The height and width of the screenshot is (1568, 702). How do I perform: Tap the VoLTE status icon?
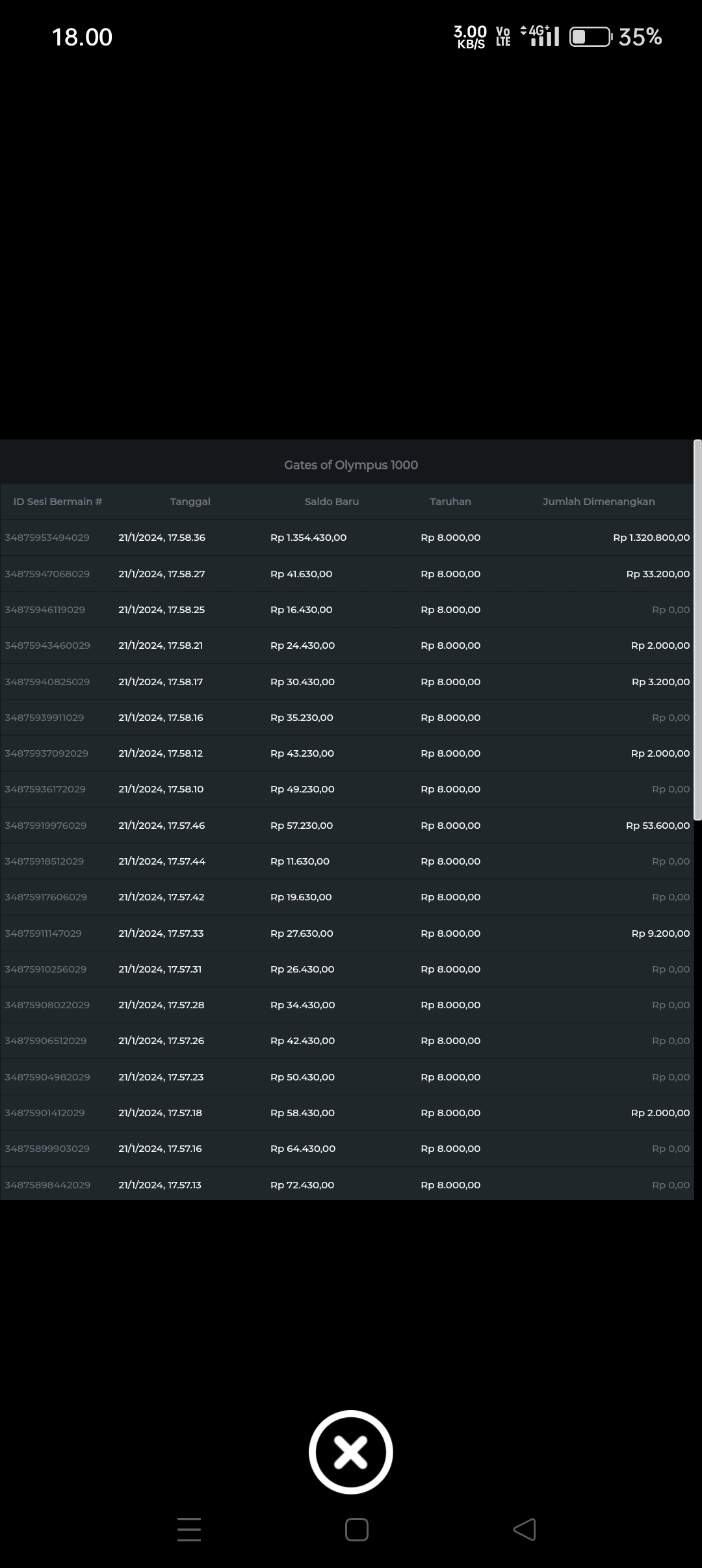(x=503, y=36)
